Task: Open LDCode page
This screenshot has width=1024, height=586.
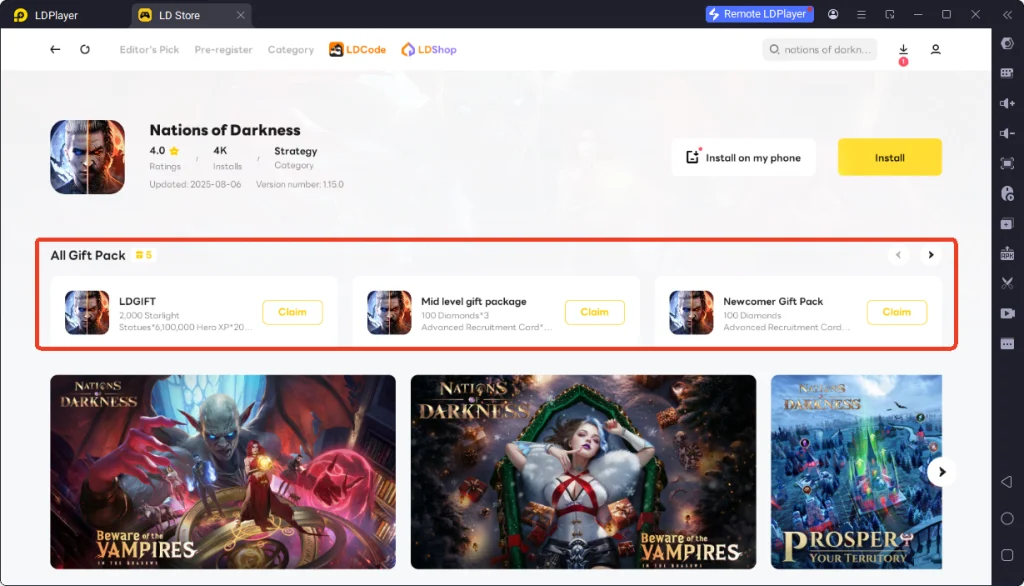Action: click(x=357, y=50)
